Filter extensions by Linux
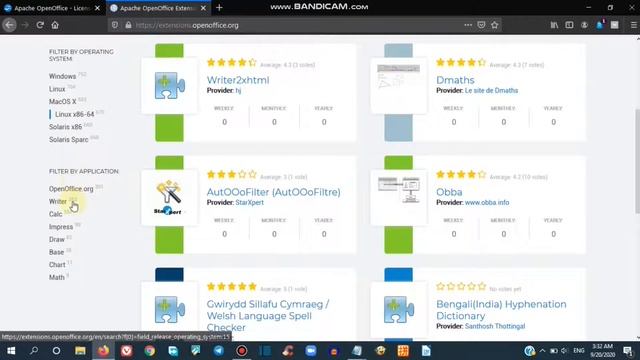 (x=57, y=89)
